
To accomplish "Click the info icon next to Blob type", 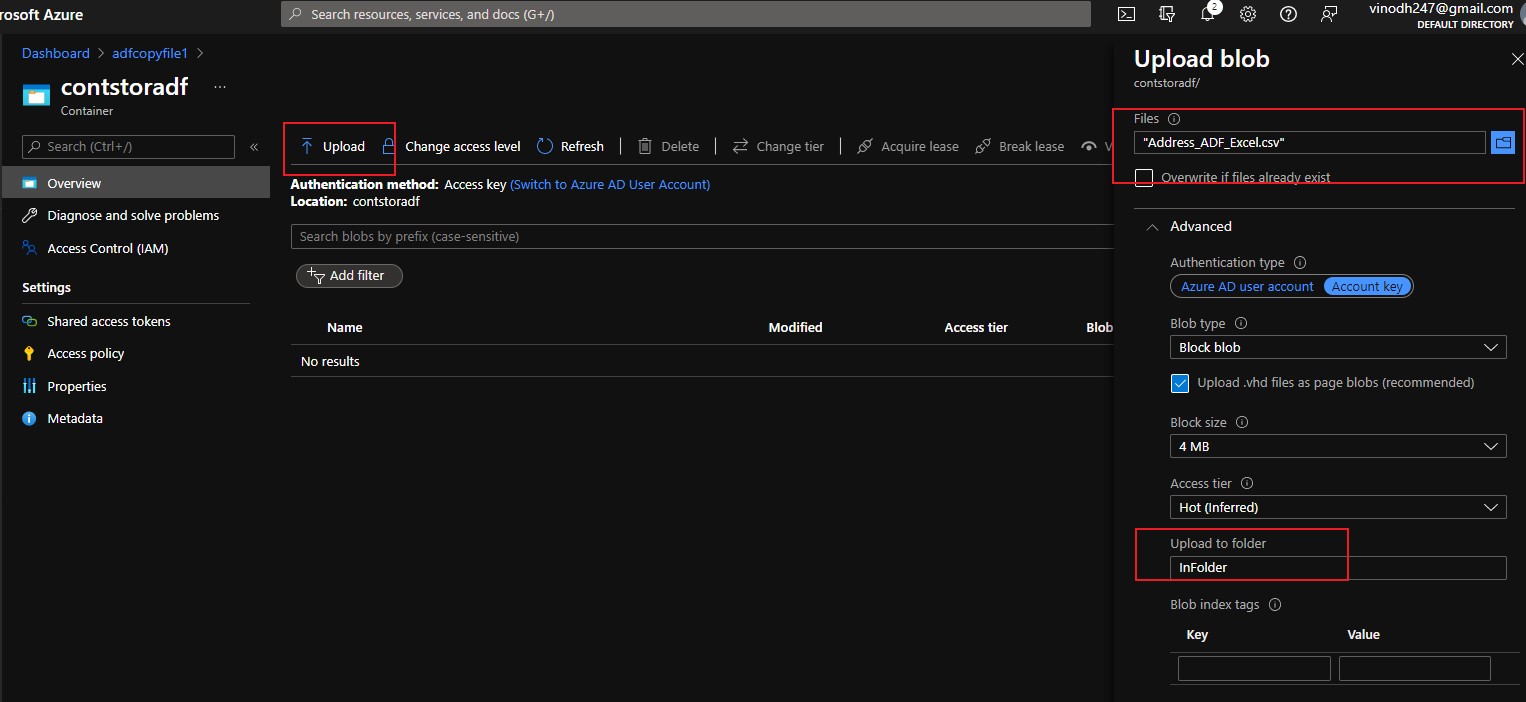I will pyautogui.click(x=1241, y=324).
